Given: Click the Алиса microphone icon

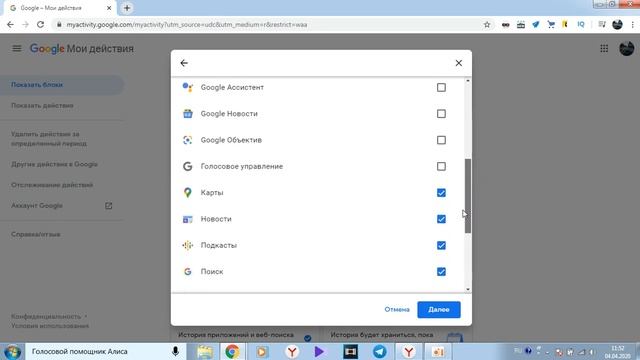Looking at the screenshot, I should point(175,351).
